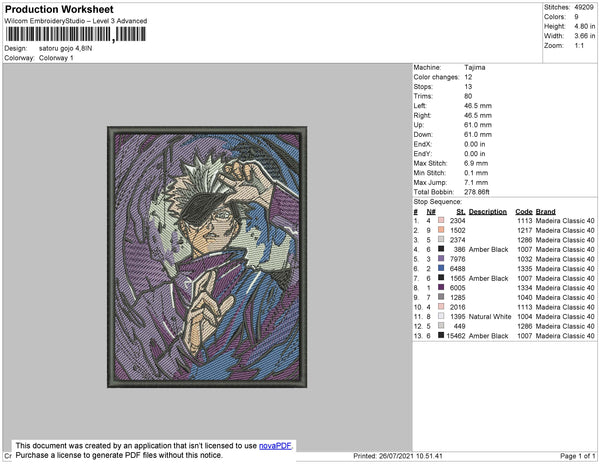Click the 'Production Worksheet' title
Screen dimensions: 600x464
[x=59, y=10]
